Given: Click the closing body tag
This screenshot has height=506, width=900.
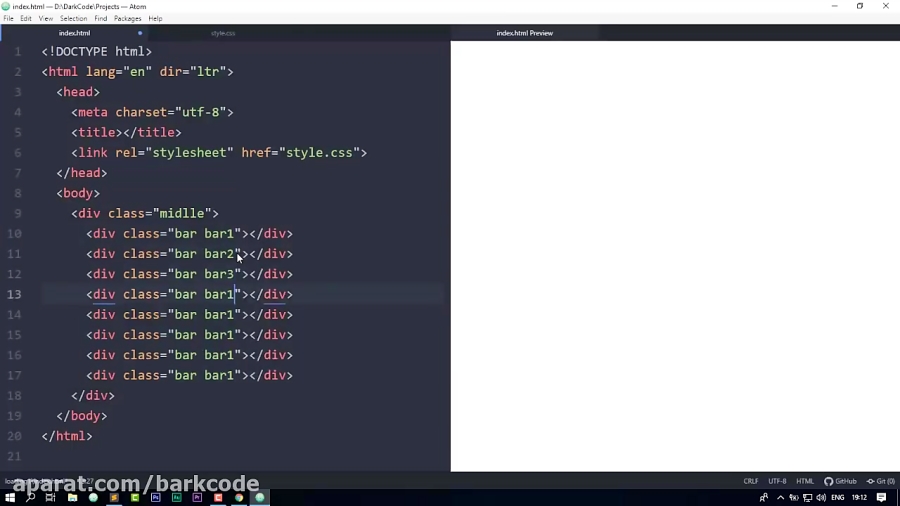Looking at the screenshot, I should pyautogui.click(x=82, y=416).
